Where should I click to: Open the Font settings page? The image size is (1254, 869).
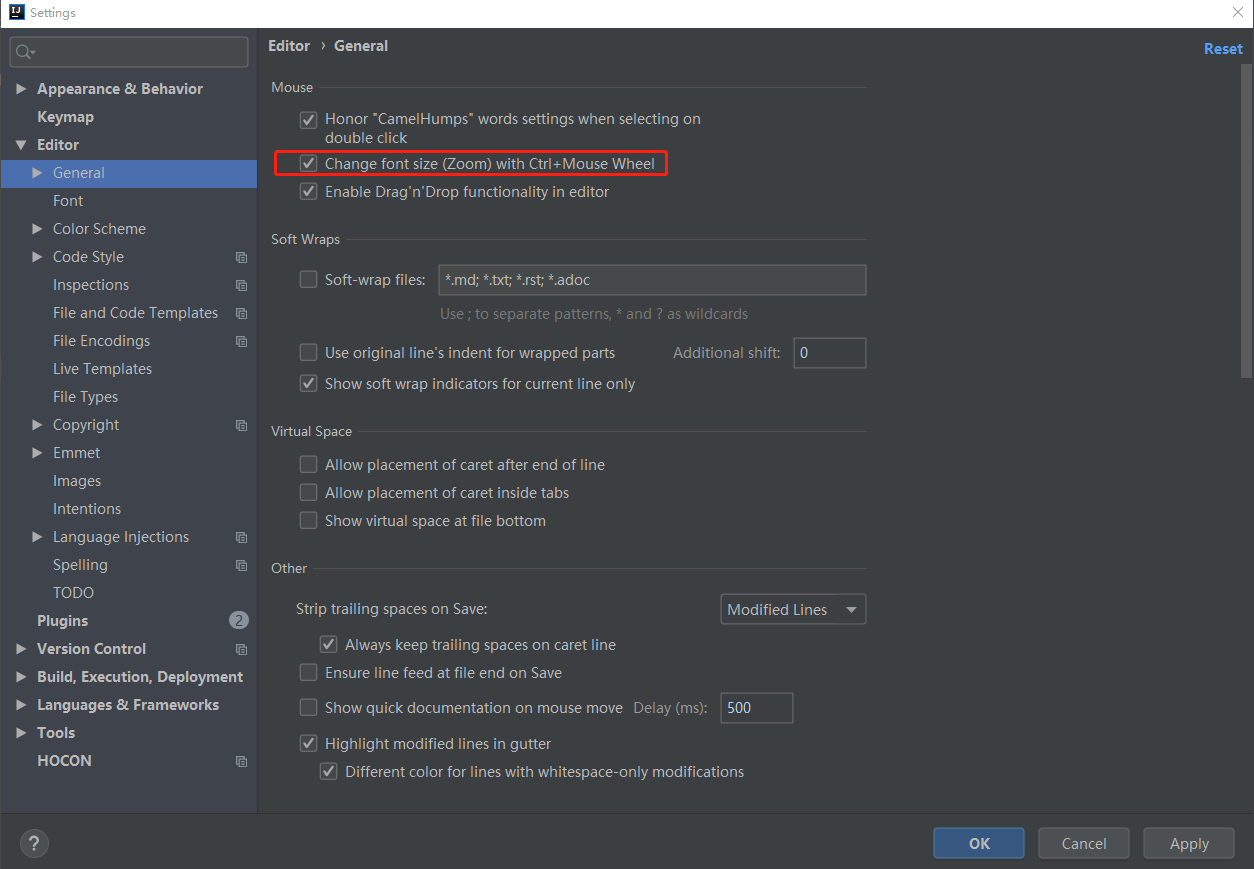pyautogui.click(x=68, y=201)
